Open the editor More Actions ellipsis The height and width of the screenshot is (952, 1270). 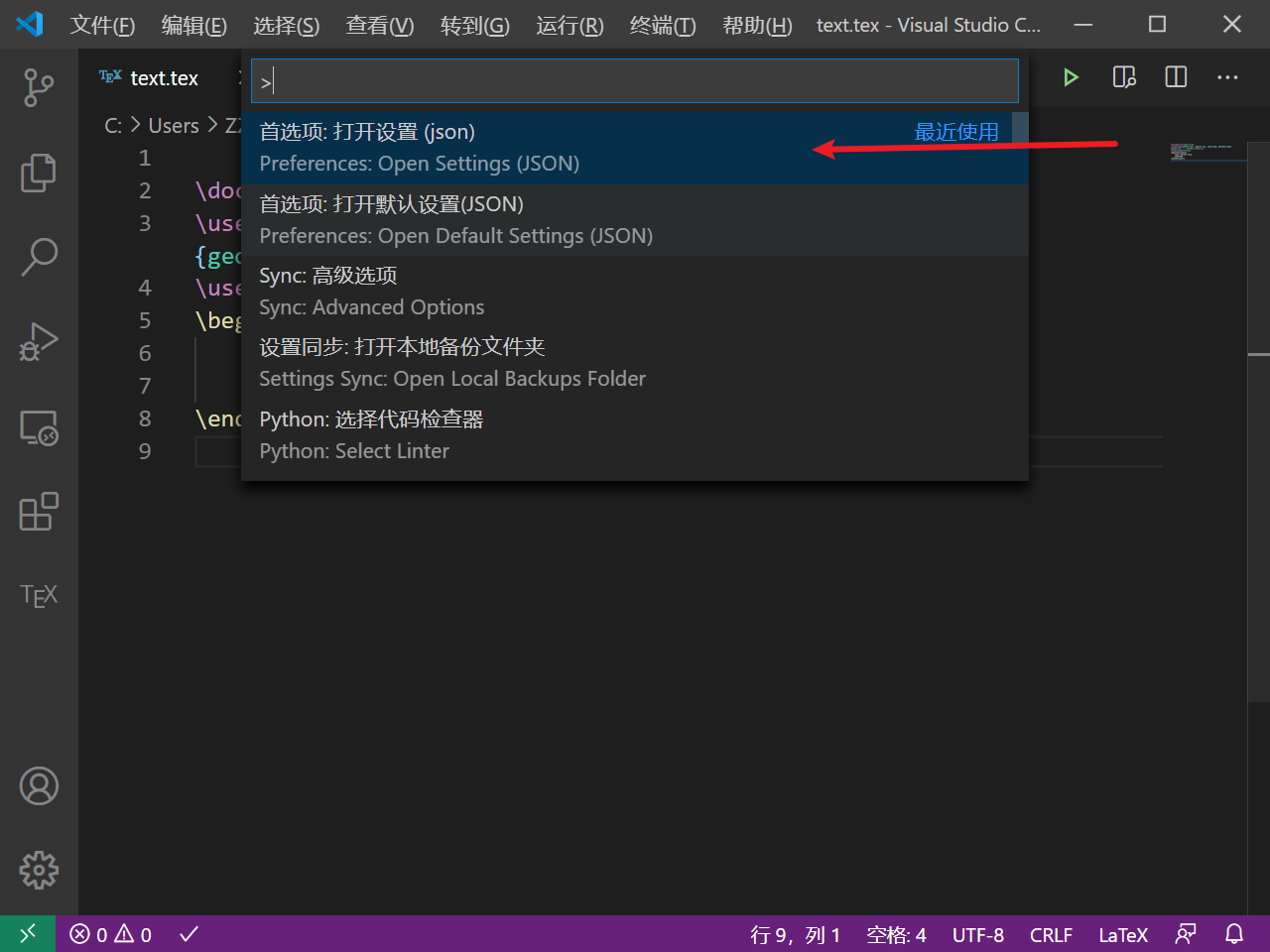[1227, 77]
